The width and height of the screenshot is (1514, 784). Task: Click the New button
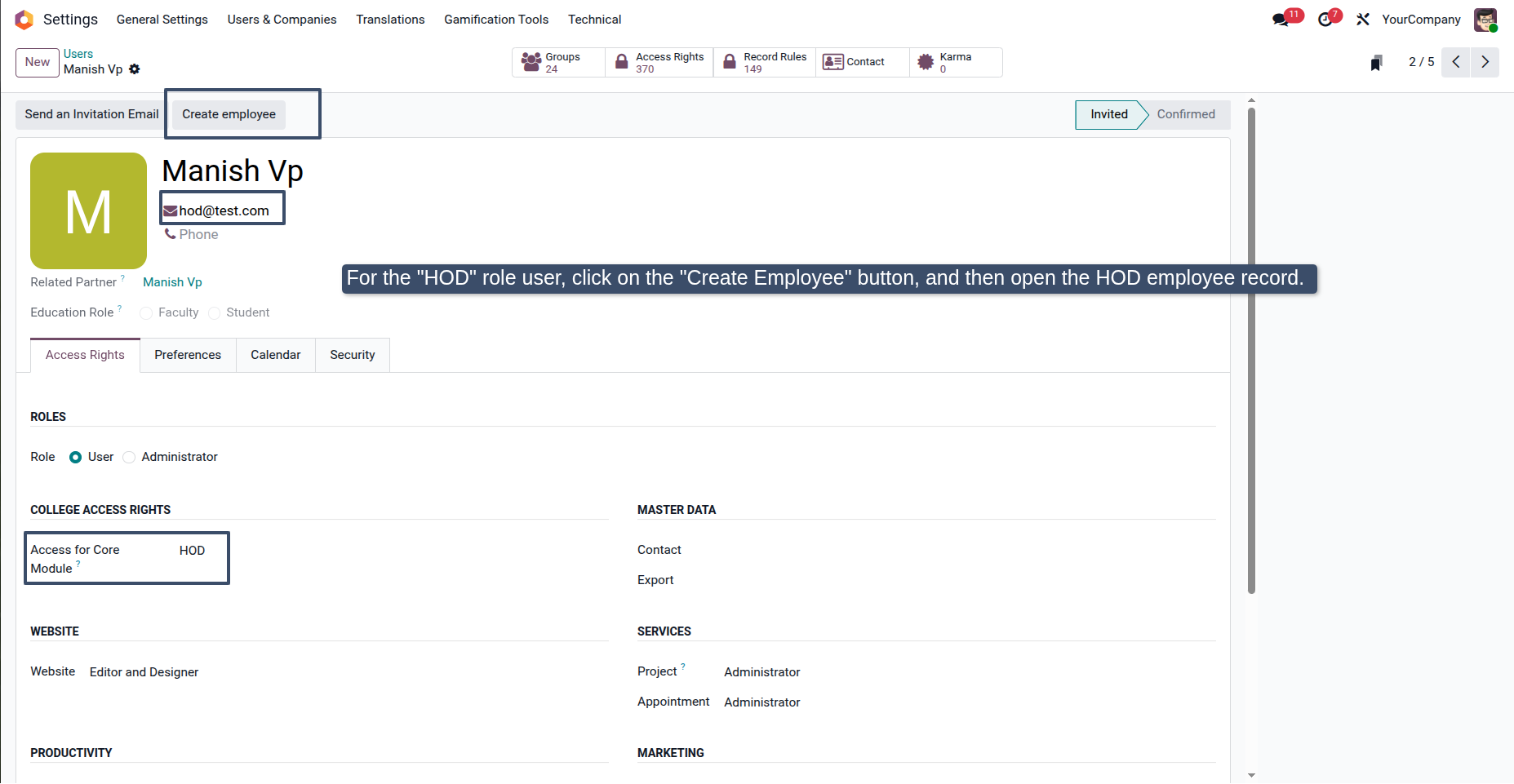[38, 62]
